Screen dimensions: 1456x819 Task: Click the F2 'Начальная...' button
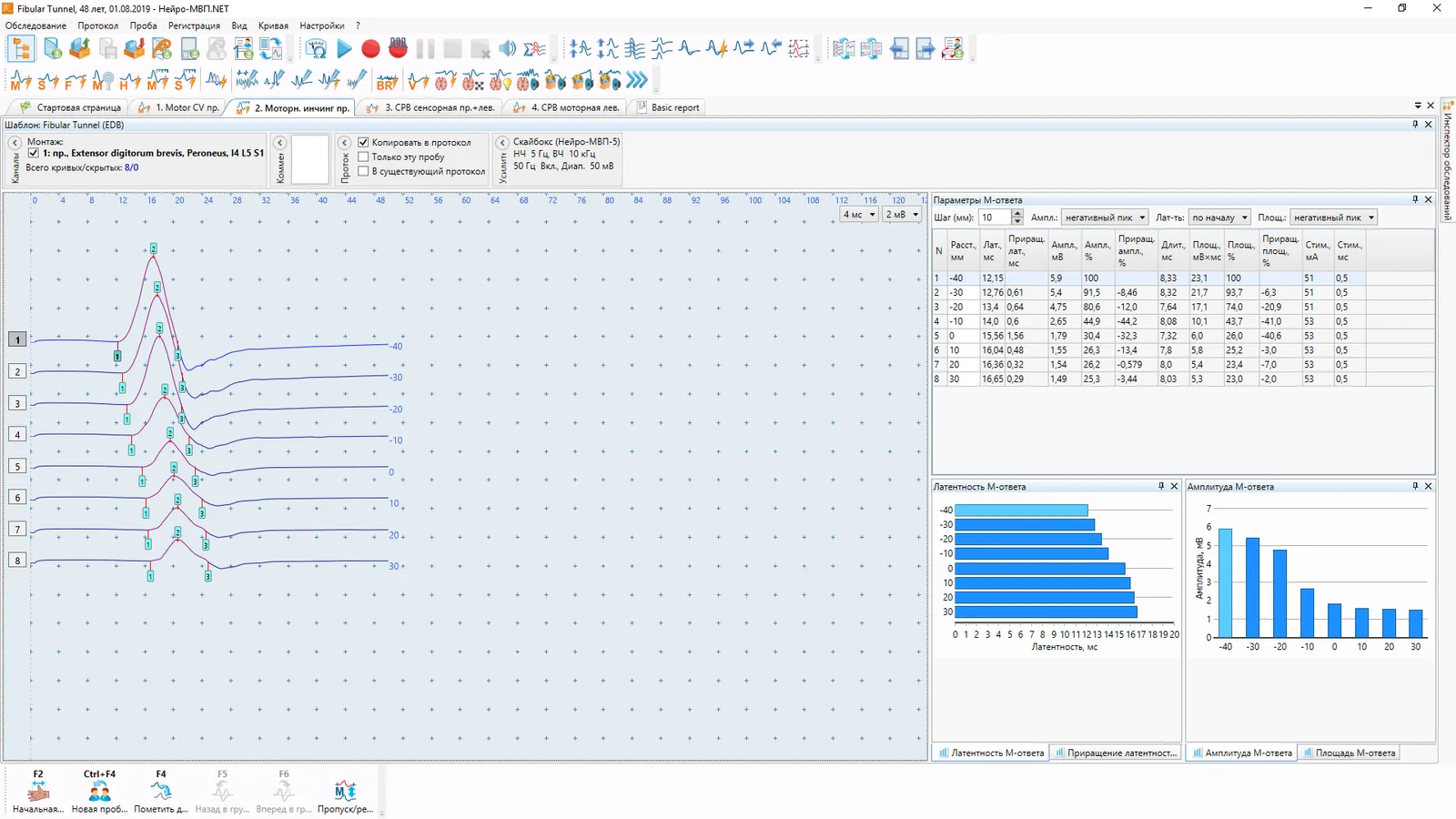(x=38, y=791)
